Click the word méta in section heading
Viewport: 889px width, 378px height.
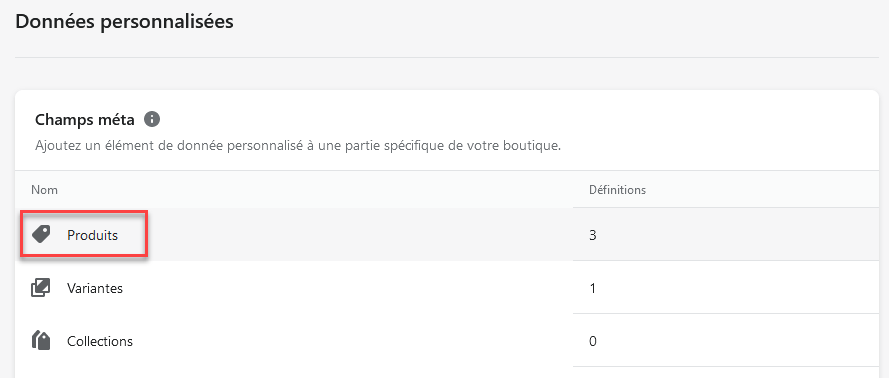116,120
